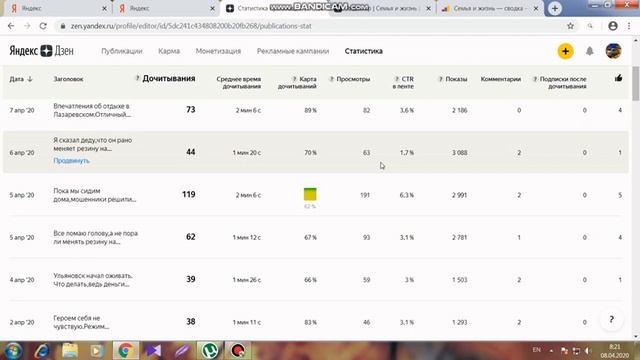Click help icon beside Карта дочитываний
The image size is (640, 360).
pyautogui.click(x=294, y=79)
